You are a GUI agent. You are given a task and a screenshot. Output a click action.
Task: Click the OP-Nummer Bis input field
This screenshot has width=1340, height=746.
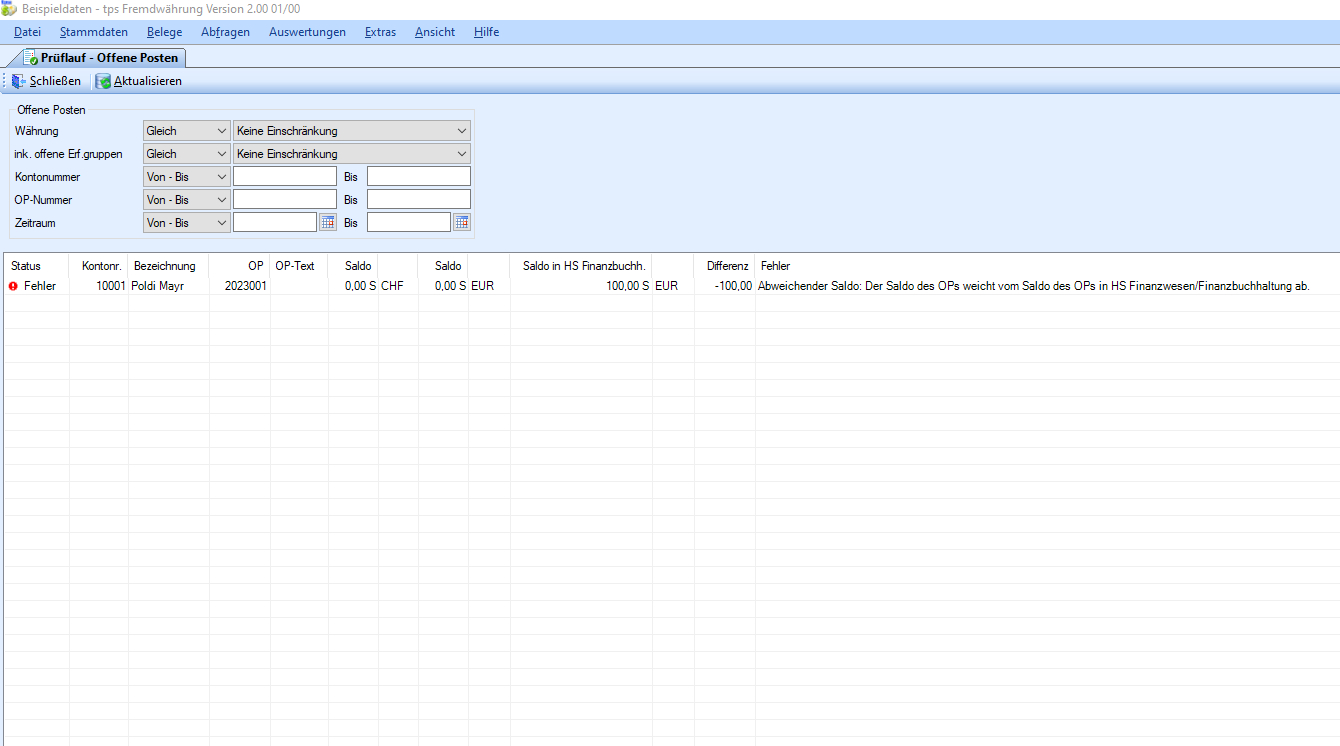418,200
